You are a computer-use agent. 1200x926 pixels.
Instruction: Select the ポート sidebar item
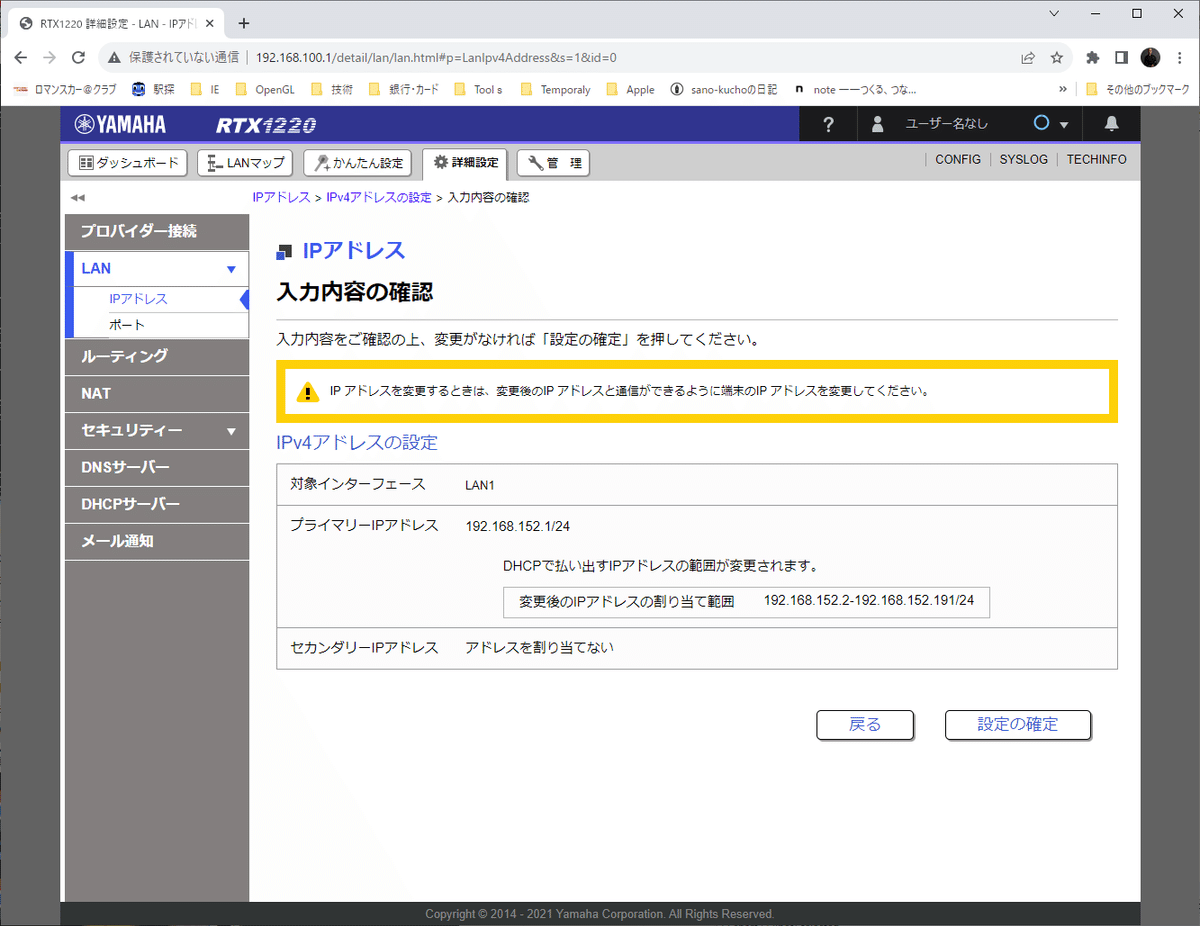pos(127,325)
